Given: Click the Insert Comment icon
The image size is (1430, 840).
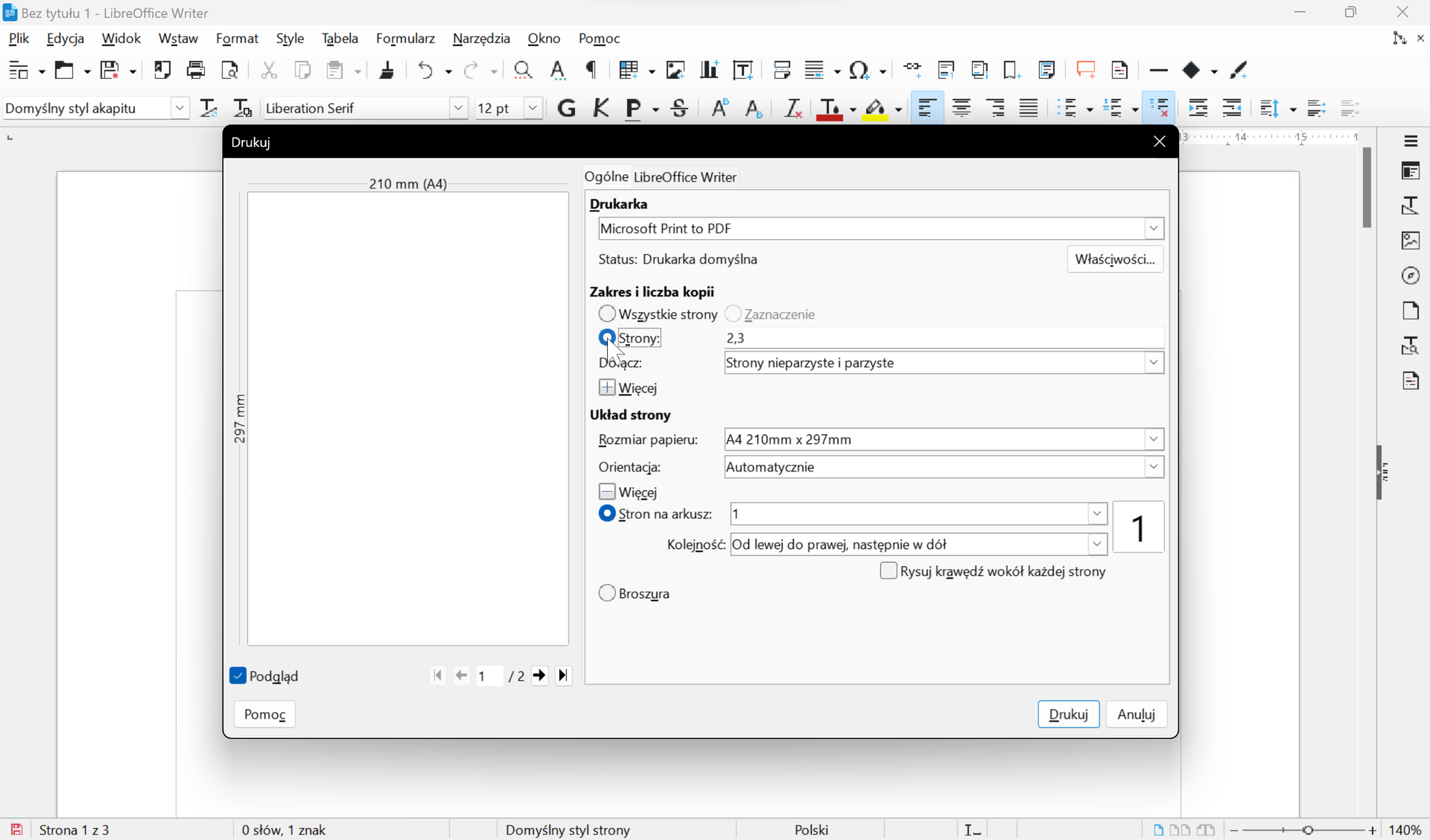Looking at the screenshot, I should tap(1087, 70).
